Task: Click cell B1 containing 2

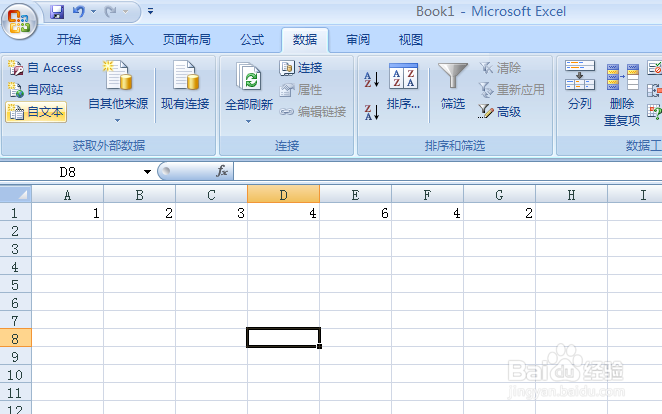Action: pyautogui.click(x=139, y=213)
